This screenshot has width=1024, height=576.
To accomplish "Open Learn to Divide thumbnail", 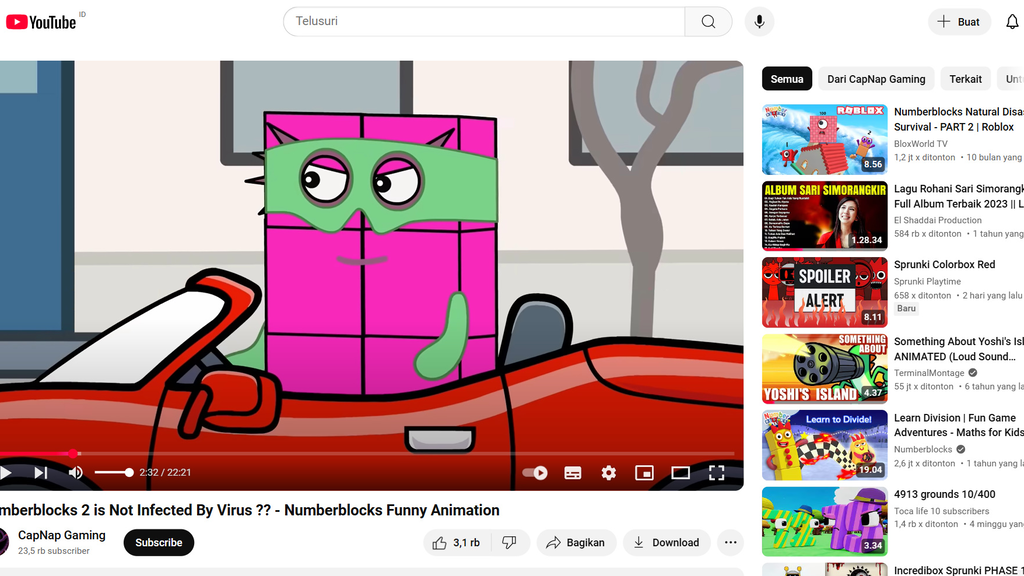I will [825, 445].
